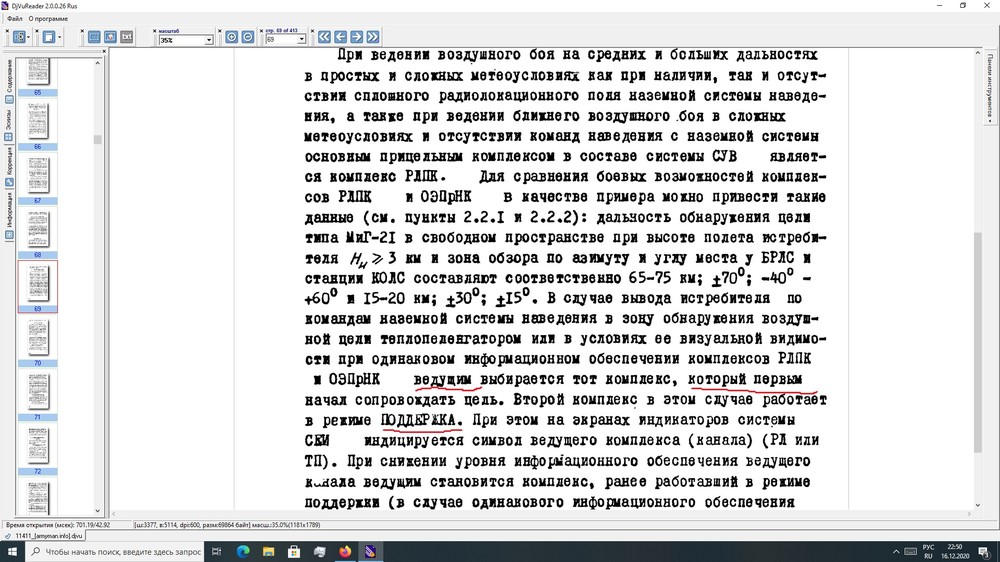Click the zoom in plus icon
The image size is (1000, 562).
[x=232, y=37]
